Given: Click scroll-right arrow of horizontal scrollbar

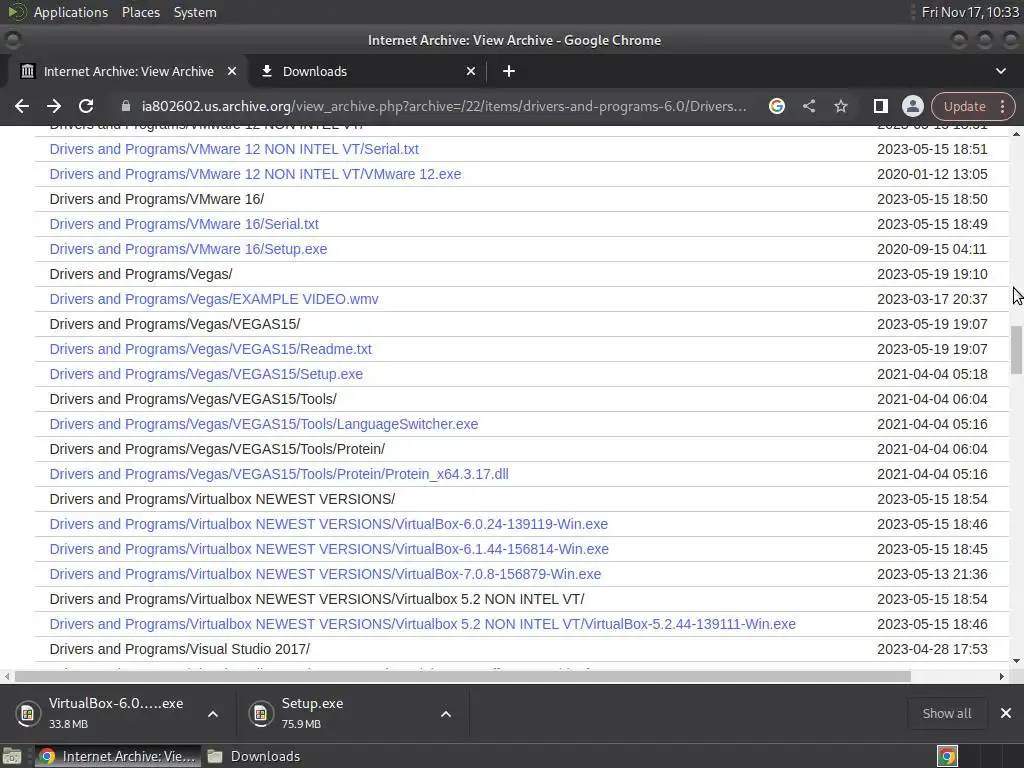Looking at the screenshot, I should coord(1002,677).
